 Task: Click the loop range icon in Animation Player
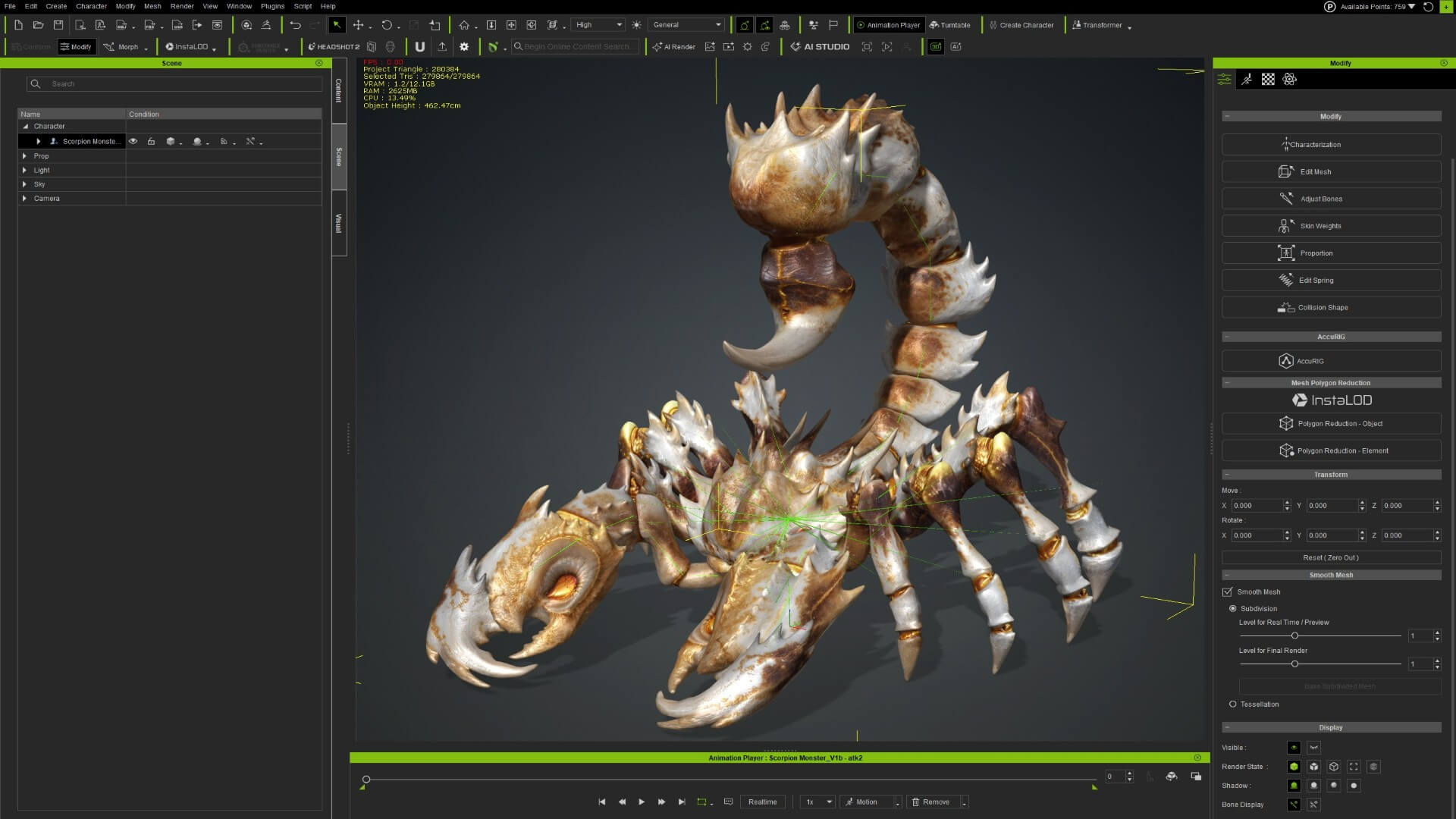tap(702, 802)
